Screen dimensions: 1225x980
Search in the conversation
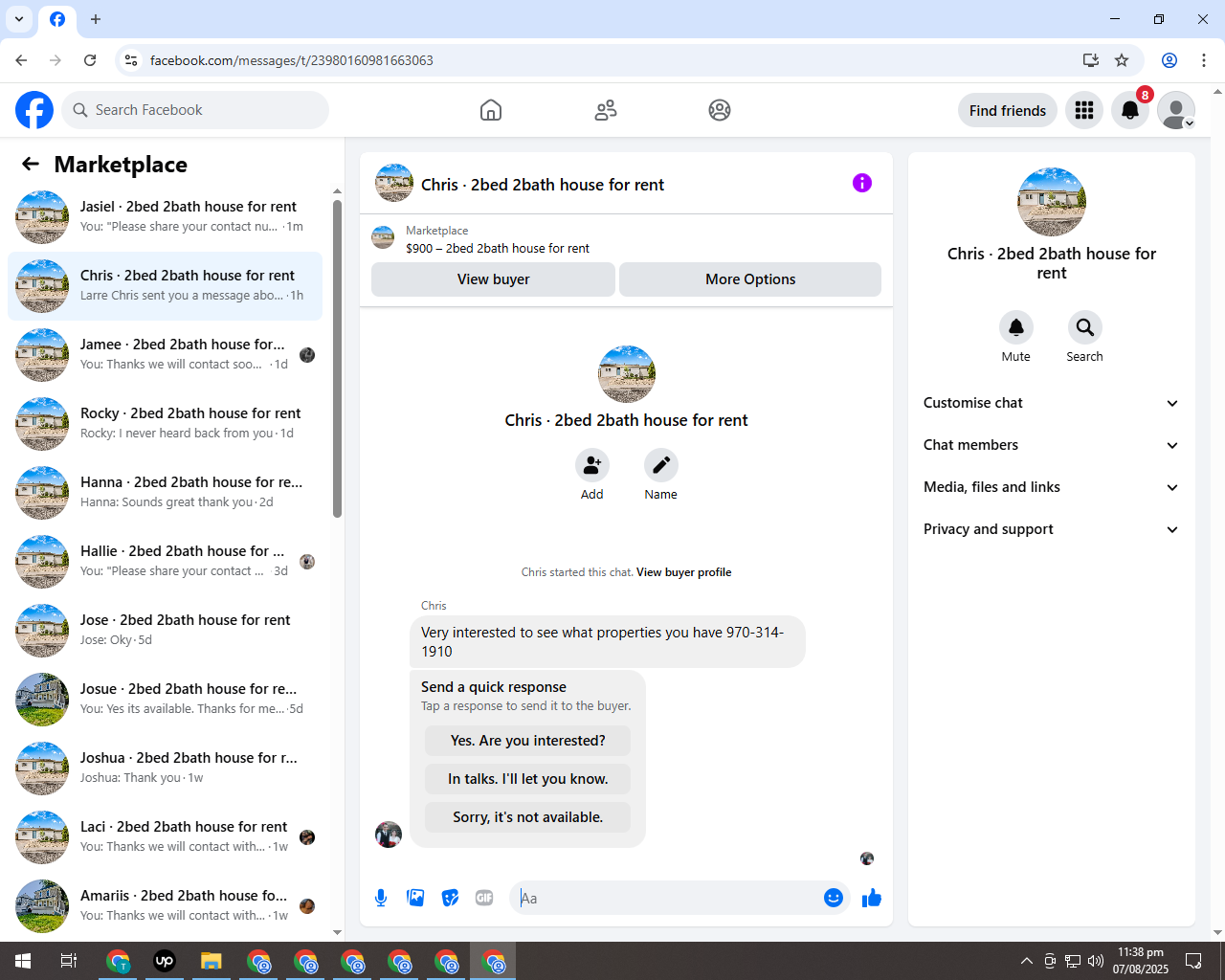1085,327
